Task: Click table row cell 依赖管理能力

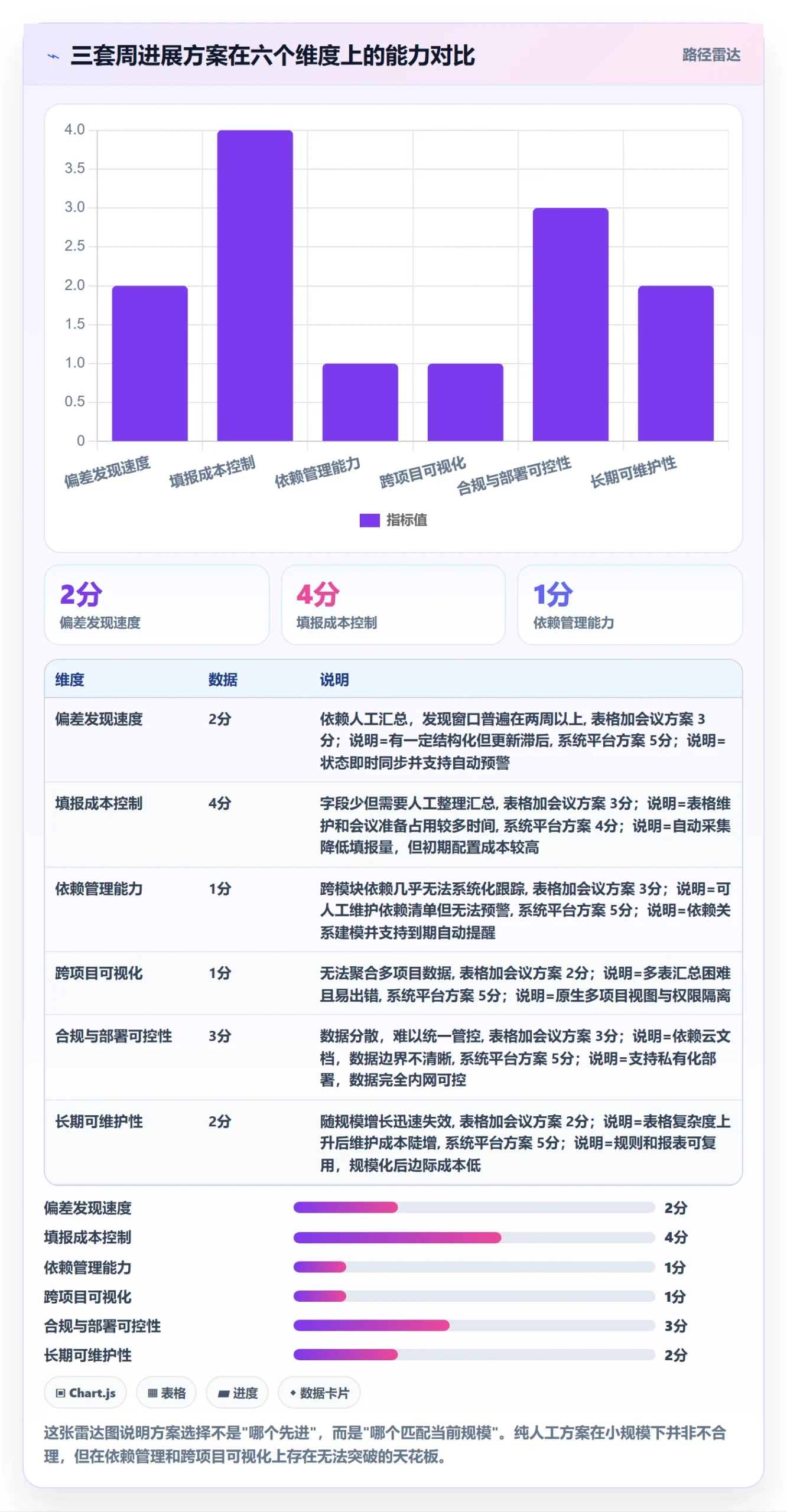Action: 99,888
